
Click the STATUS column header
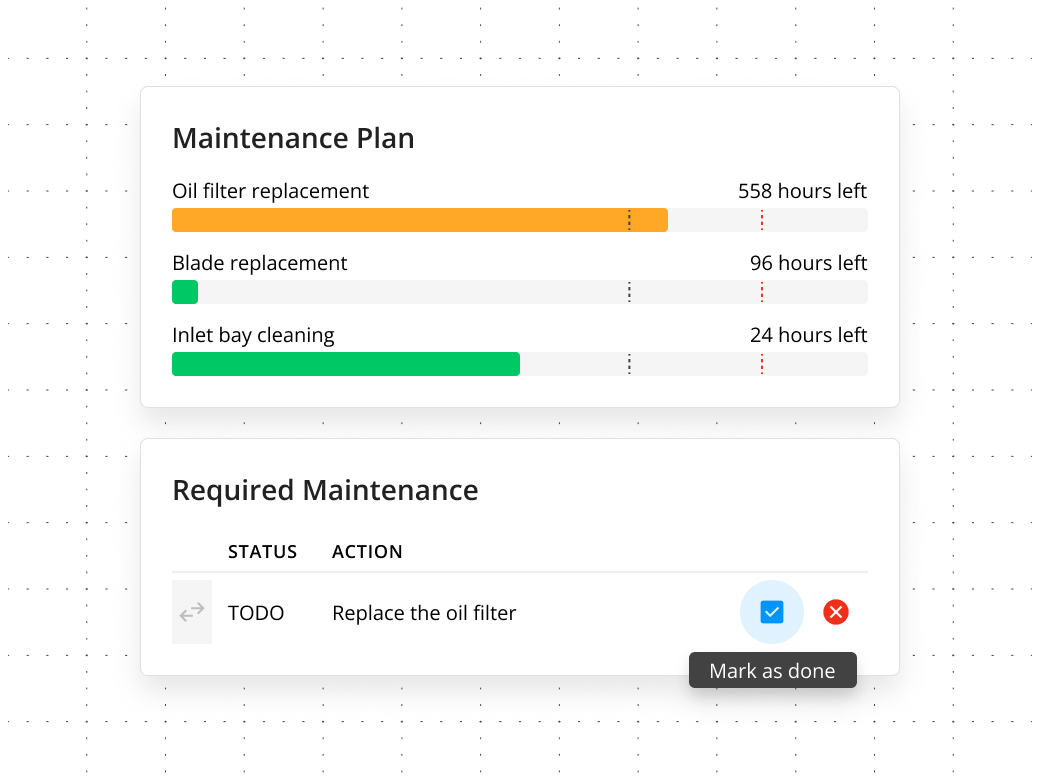(263, 552)
